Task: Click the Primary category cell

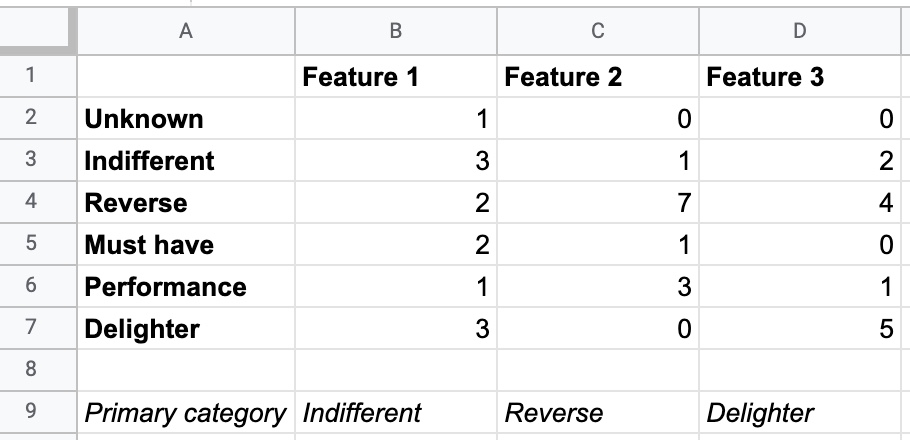Action: 186,412
